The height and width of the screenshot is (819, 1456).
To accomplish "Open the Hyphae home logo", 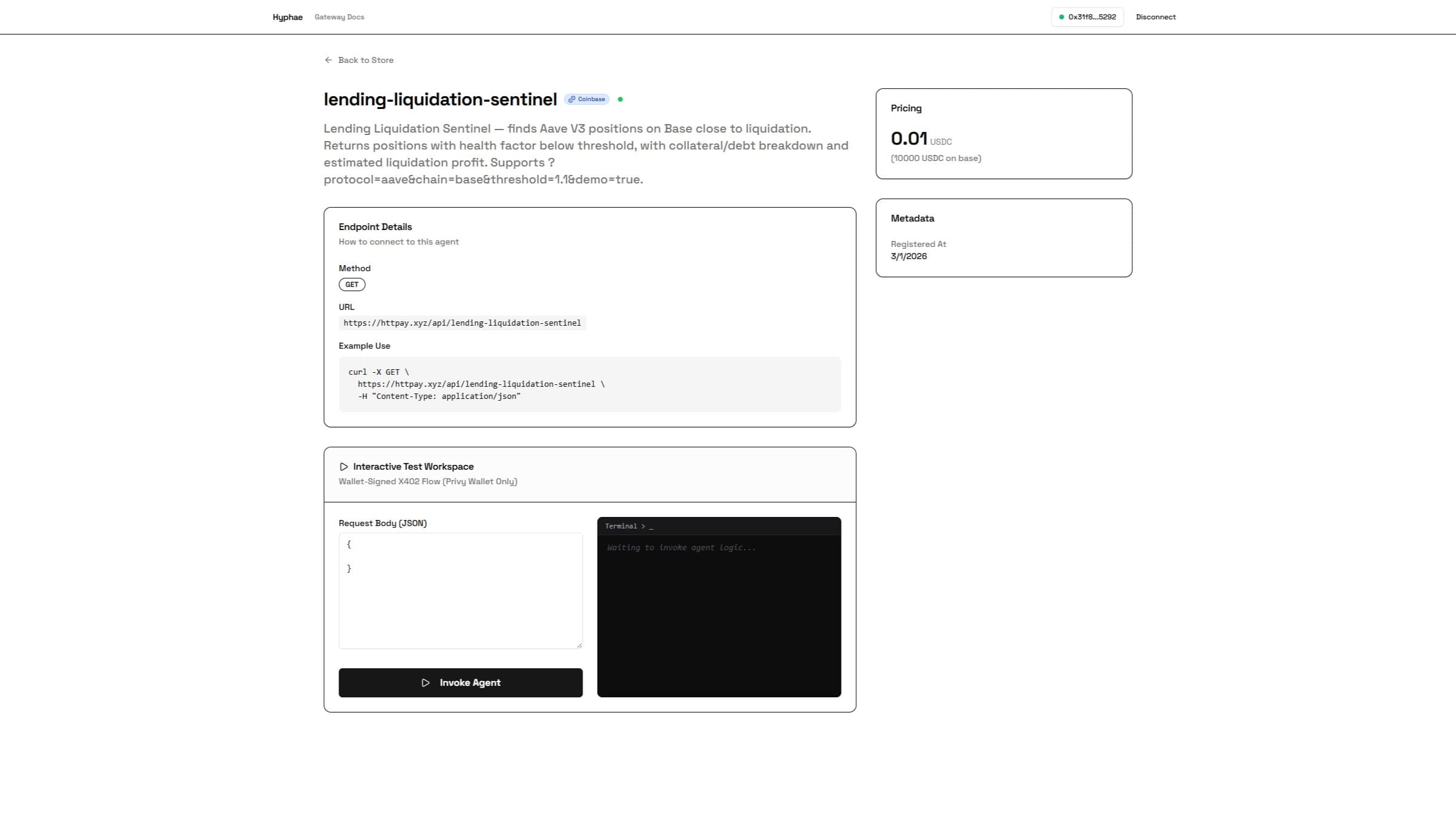I will point(287,17).
